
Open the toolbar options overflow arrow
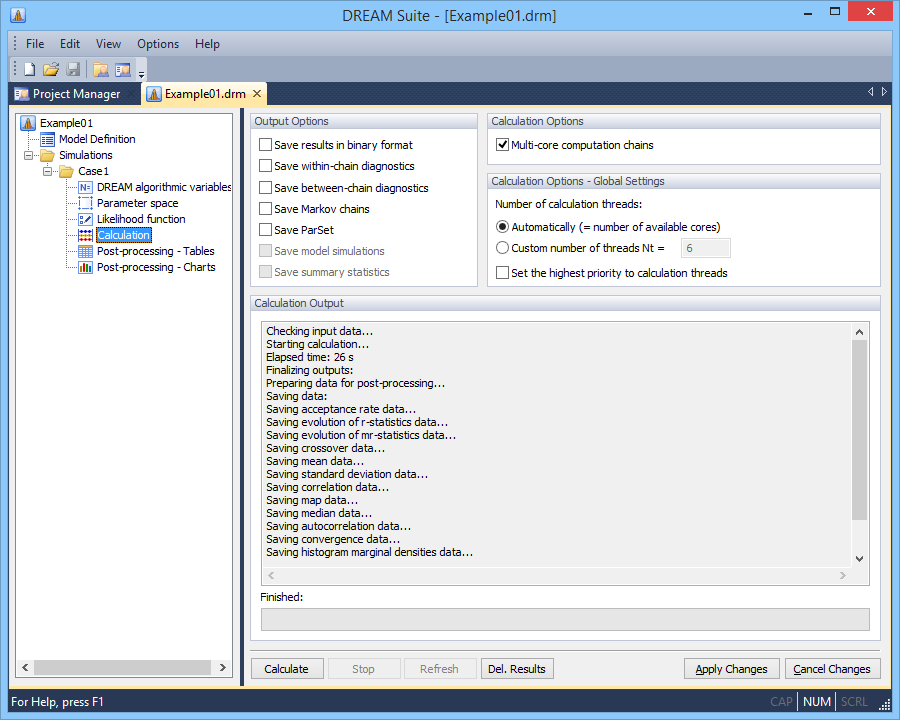pyautogui.click(x=141, y=73)
